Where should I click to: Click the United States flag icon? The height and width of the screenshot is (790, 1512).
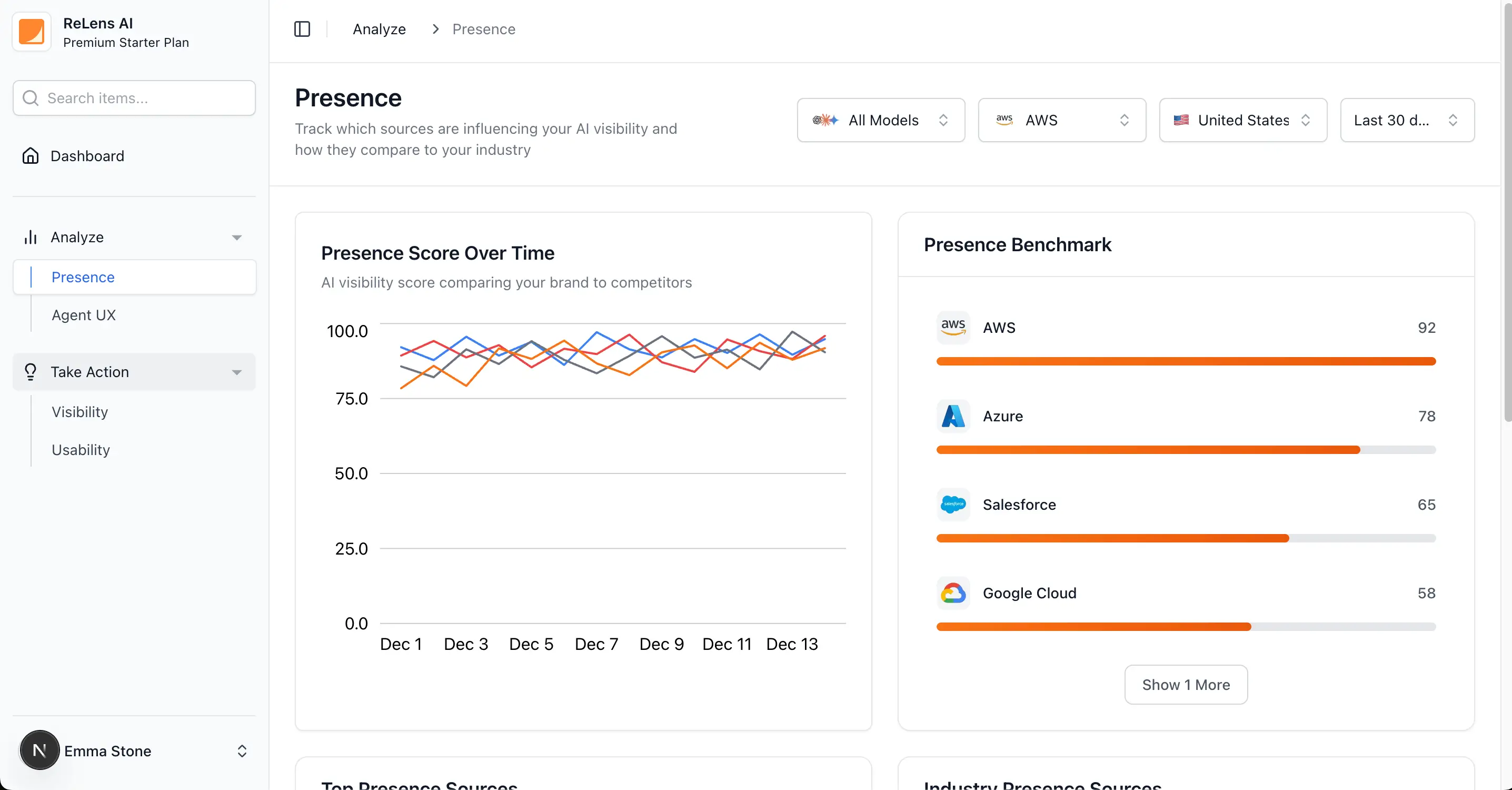pos(1181,120)
